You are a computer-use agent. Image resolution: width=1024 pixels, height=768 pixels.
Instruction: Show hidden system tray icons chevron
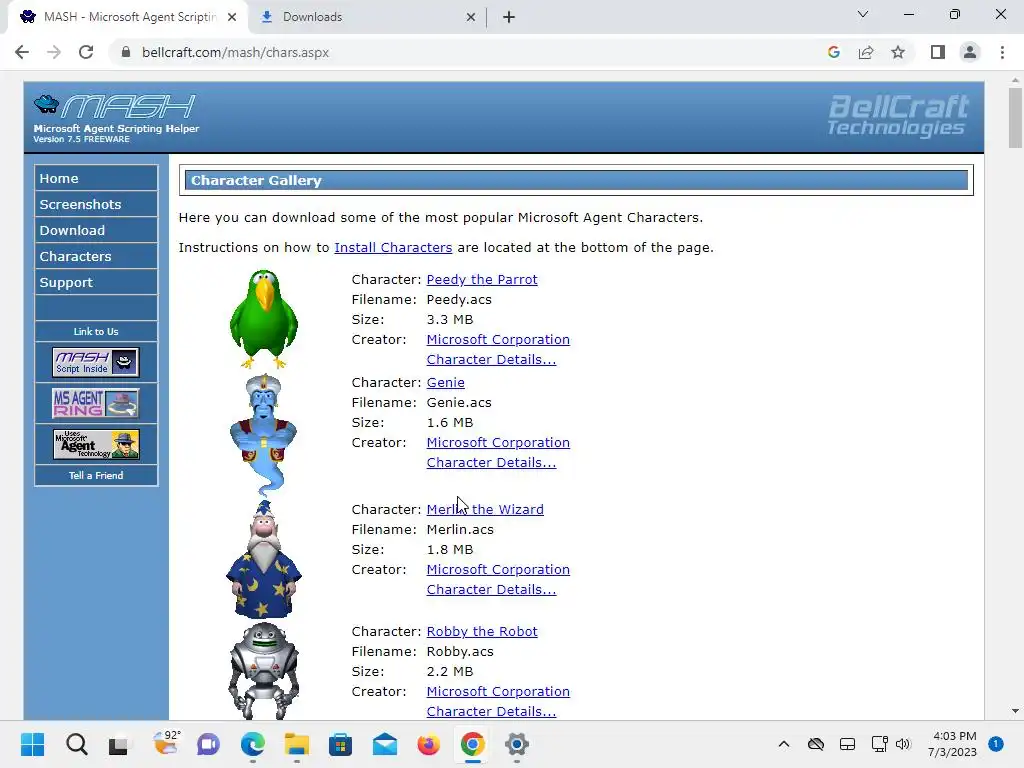tap(784, 744)
